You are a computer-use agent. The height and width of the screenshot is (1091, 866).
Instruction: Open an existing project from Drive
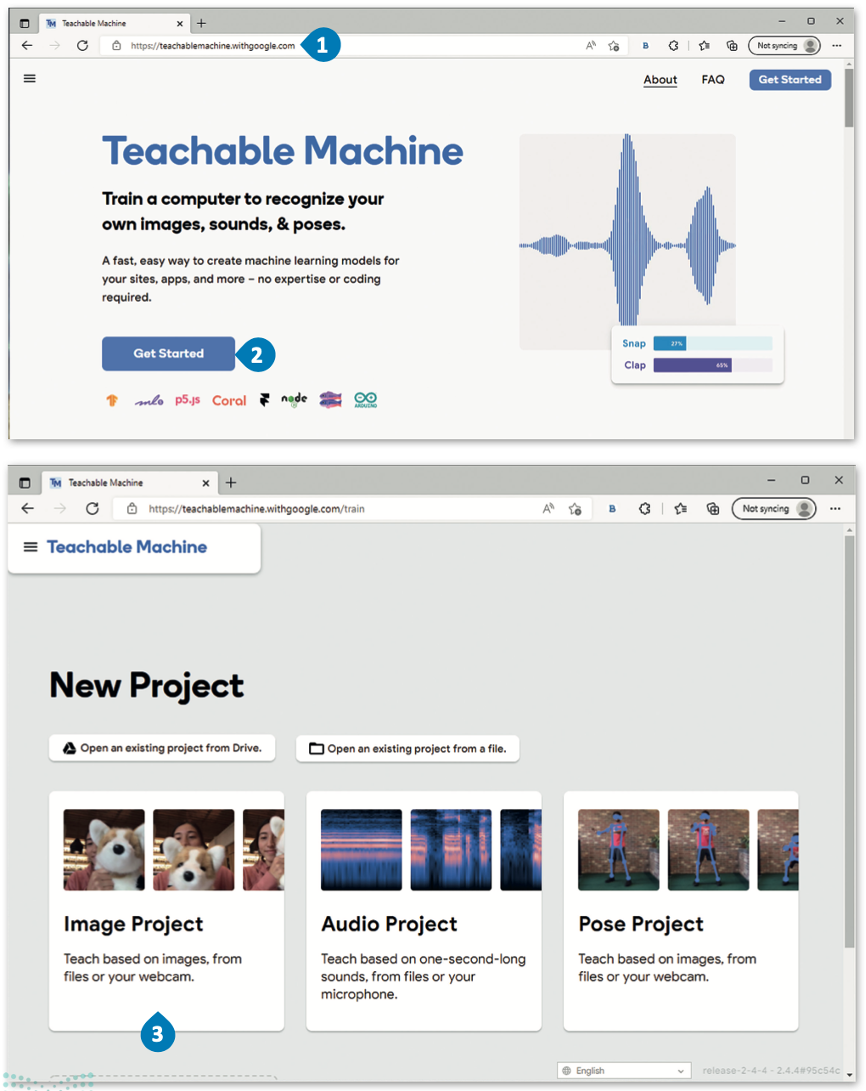coord(162,748)
